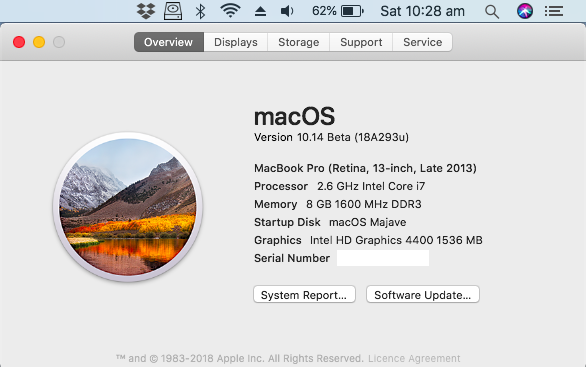Open the Support tab
This screenshot has height=367, width=586.
coord(361,42)
